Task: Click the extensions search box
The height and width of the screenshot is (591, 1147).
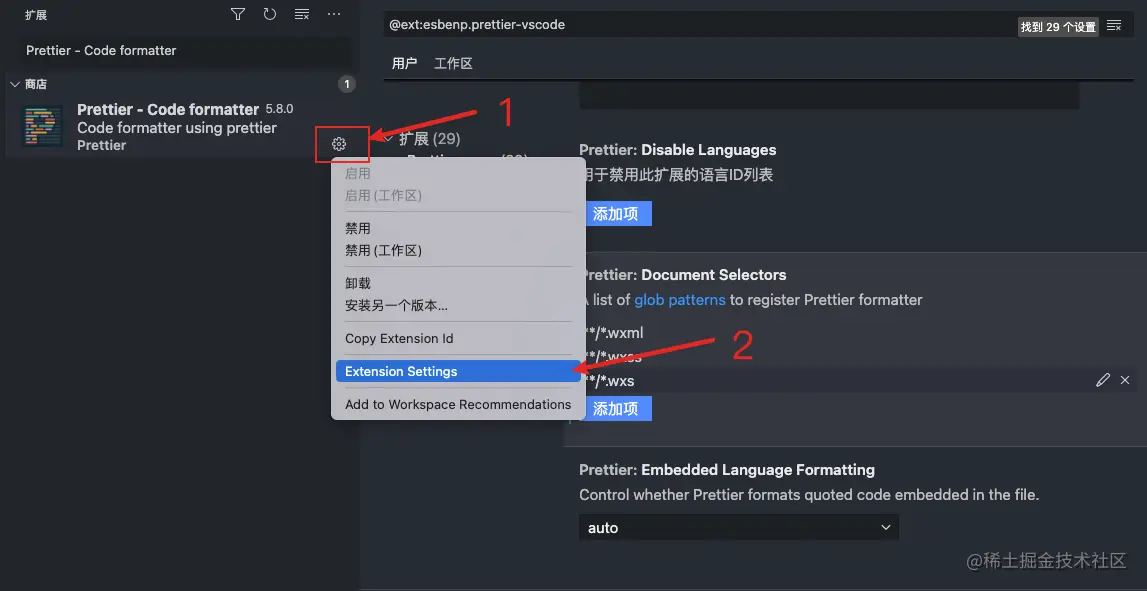Action: click(x=186, y=50)
